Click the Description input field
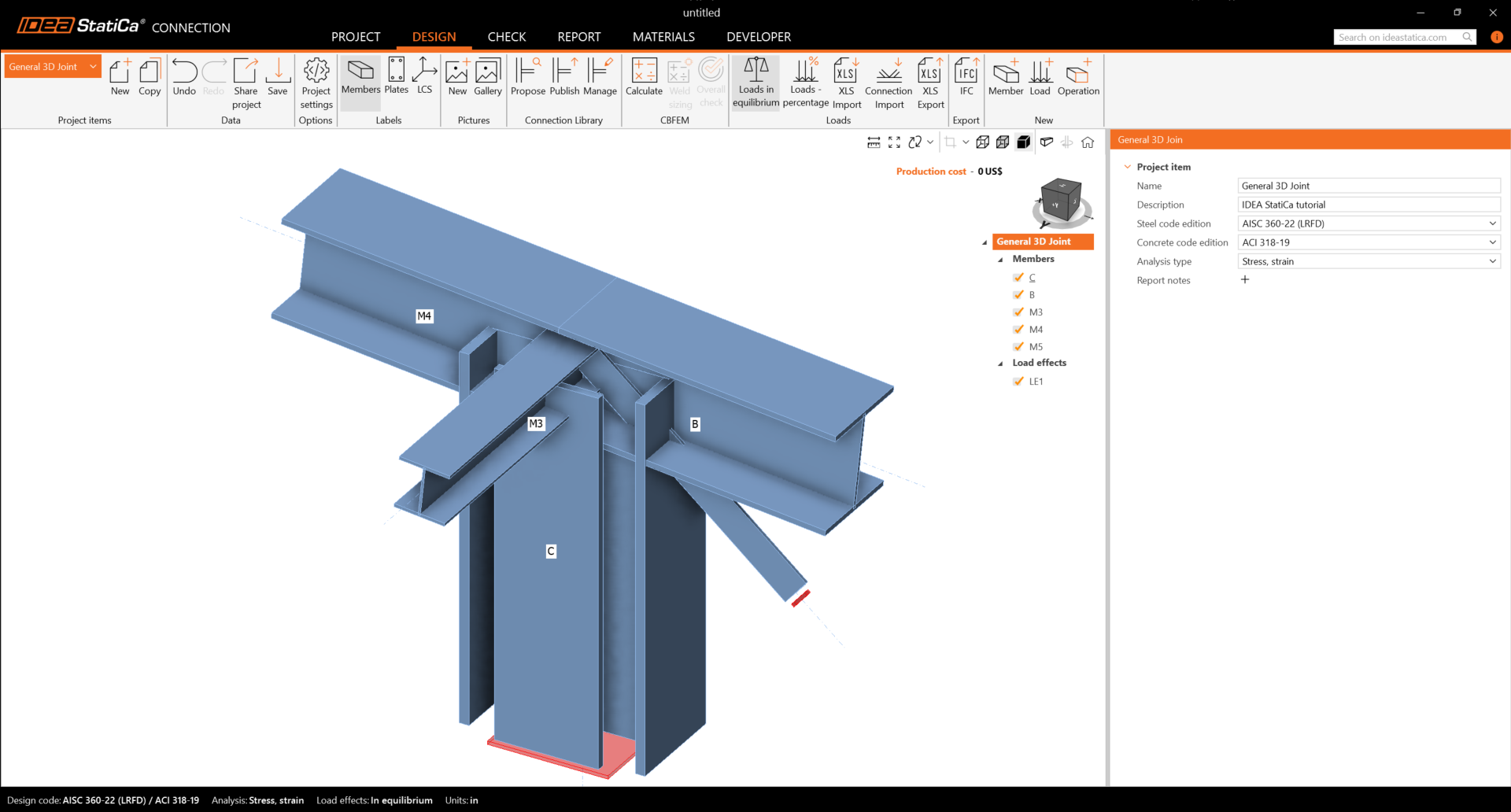 click(x=1369, y=205)
